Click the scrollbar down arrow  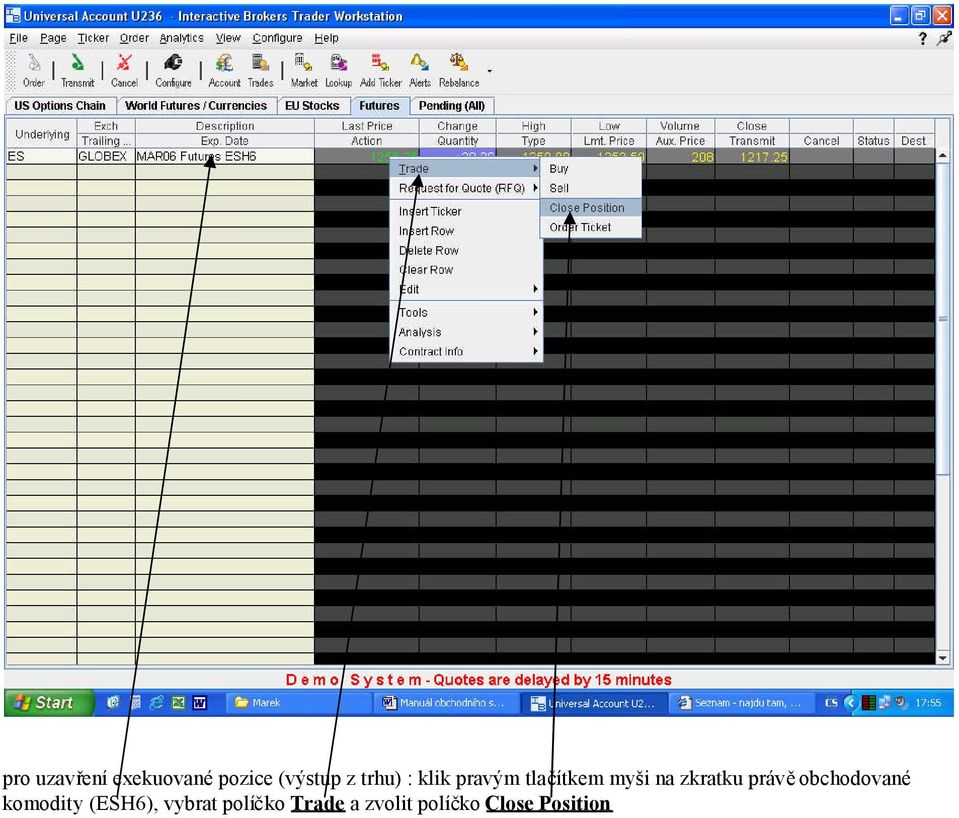942,657
